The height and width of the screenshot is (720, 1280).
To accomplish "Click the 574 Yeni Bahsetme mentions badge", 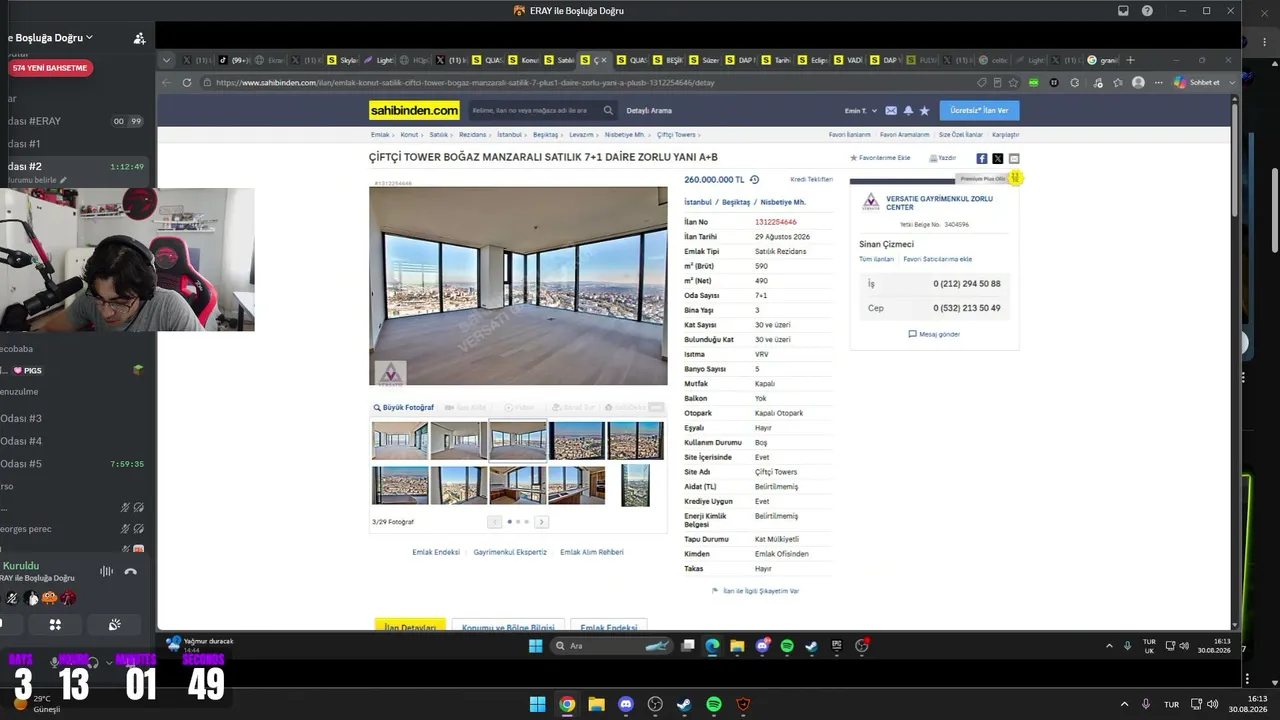I will coord(50,68).
